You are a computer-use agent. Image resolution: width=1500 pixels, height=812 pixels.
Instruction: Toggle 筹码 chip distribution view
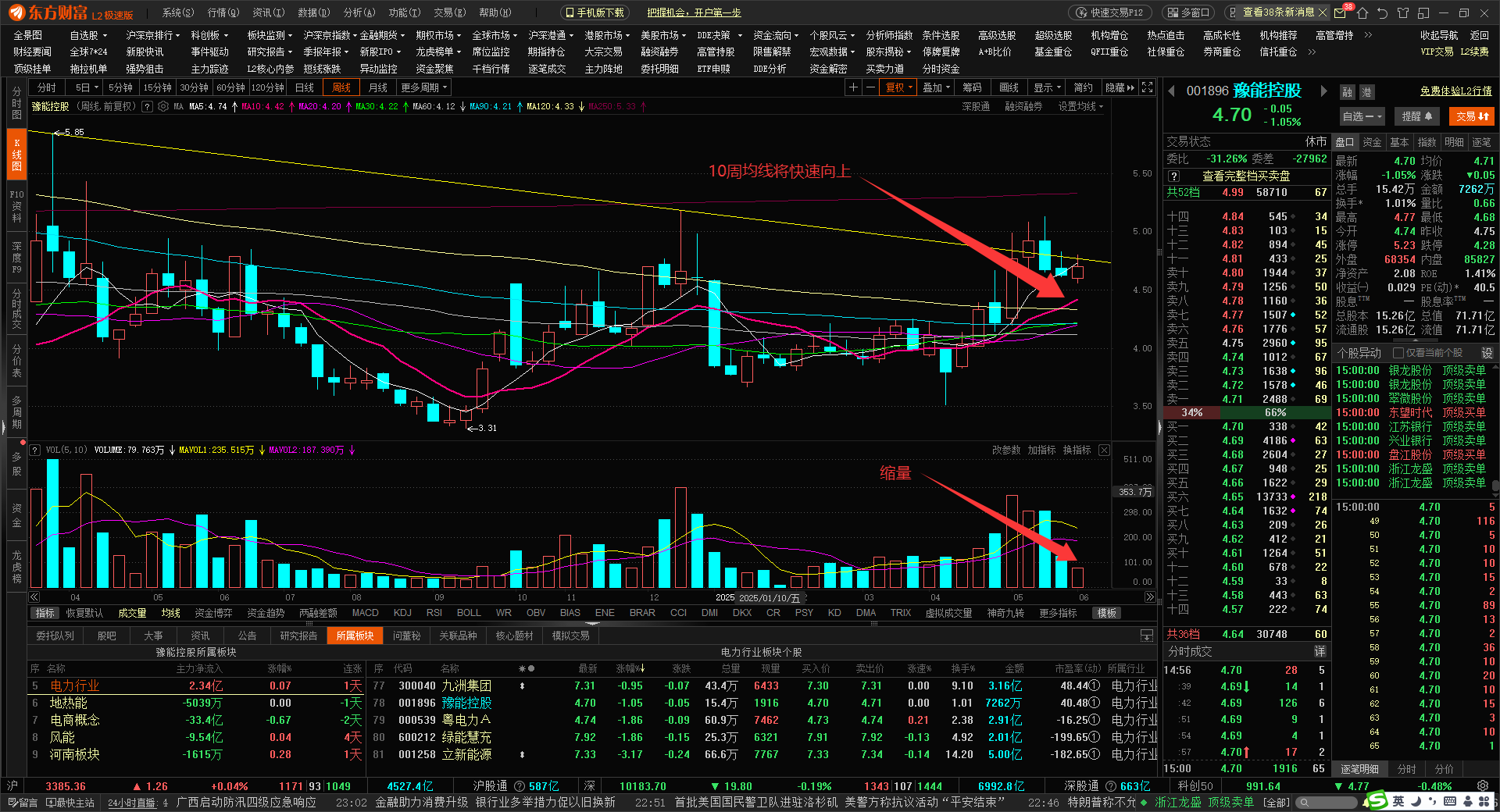point(971,87)
